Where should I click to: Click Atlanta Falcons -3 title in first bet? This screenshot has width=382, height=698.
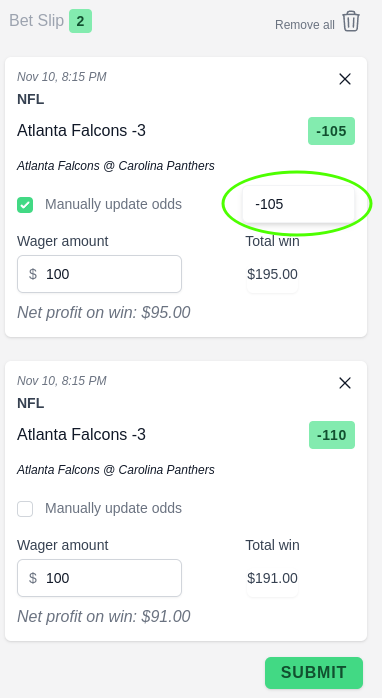point(81,130)
